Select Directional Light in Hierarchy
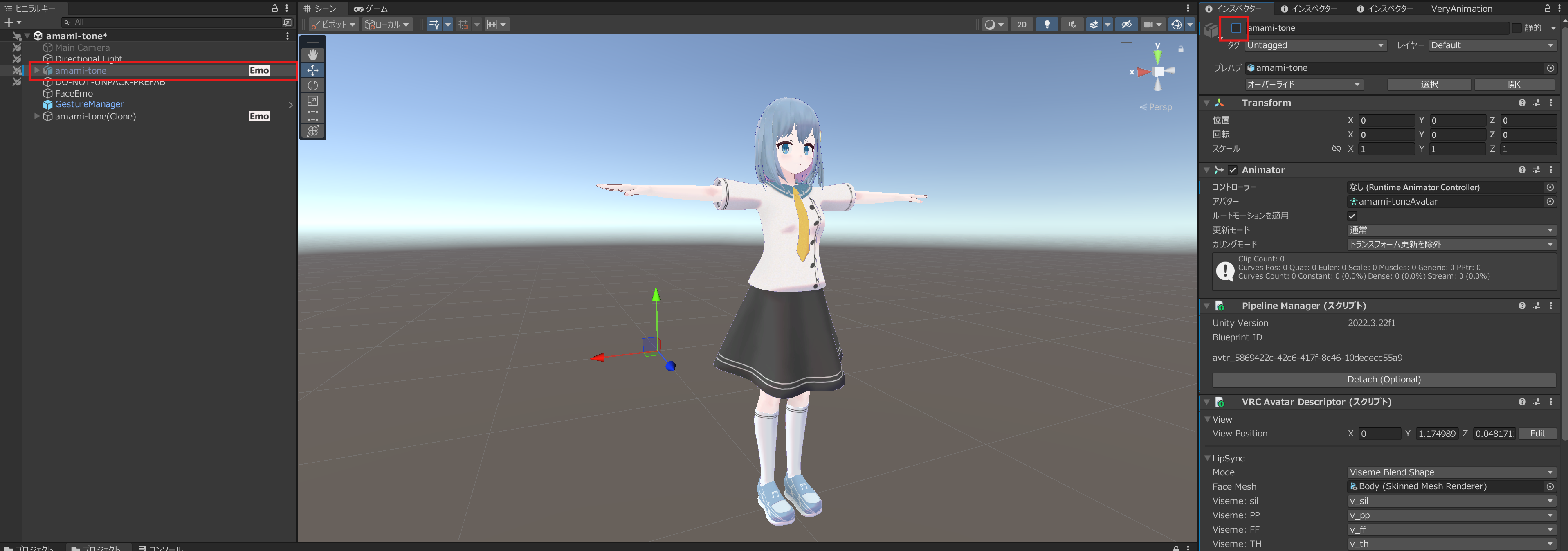 coord(88,59)
